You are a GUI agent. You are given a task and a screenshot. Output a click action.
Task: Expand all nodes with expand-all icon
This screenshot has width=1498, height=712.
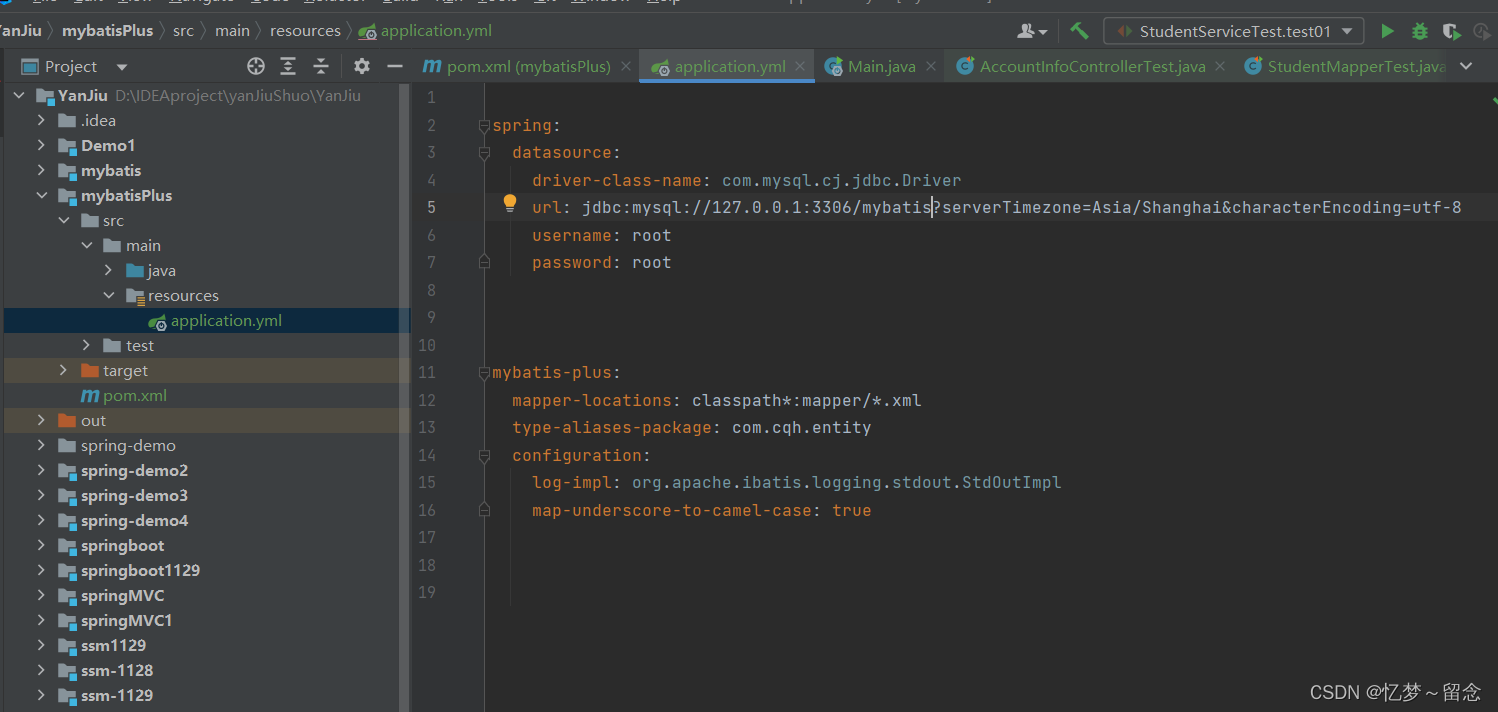287,65
